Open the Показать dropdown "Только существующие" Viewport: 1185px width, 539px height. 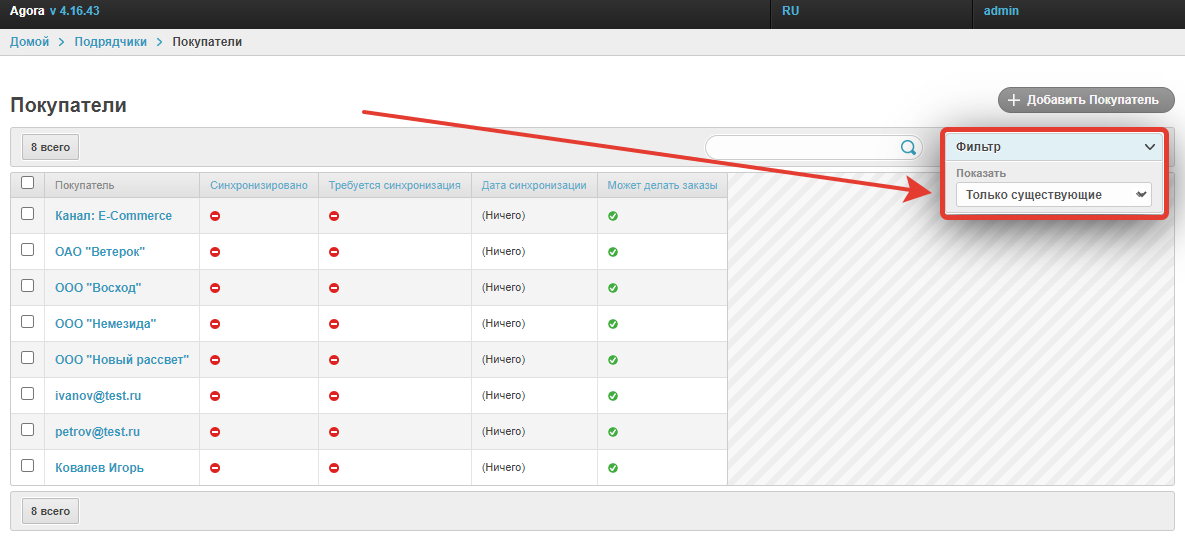[x=1053, y=195]
